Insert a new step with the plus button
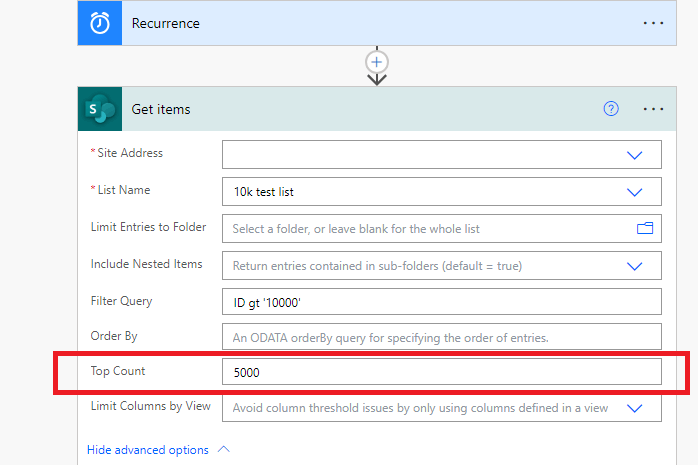 click(377, 62)
